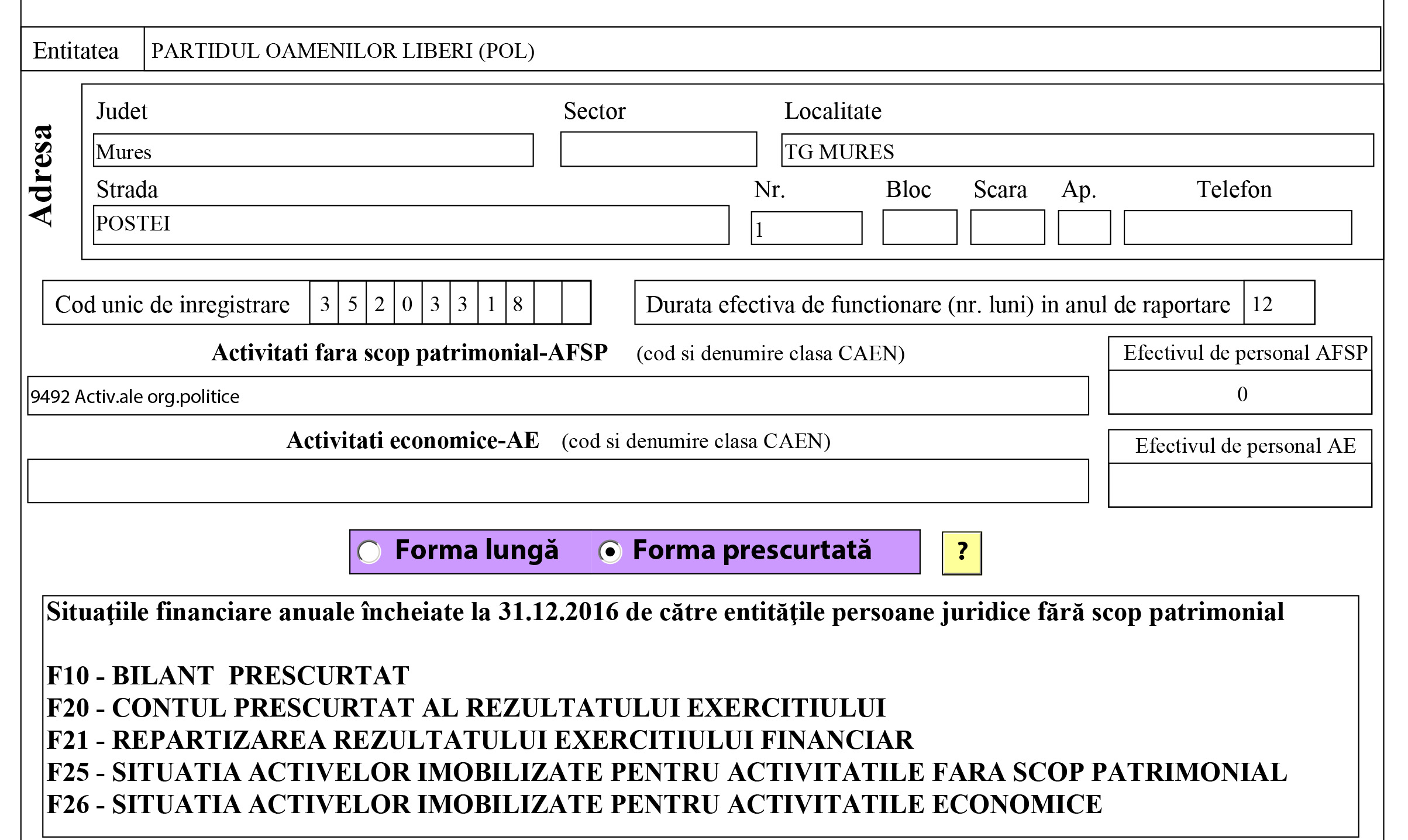Click the Efectivul de personal AFSP value field
1408x840 pixels.
(1240, 393)
